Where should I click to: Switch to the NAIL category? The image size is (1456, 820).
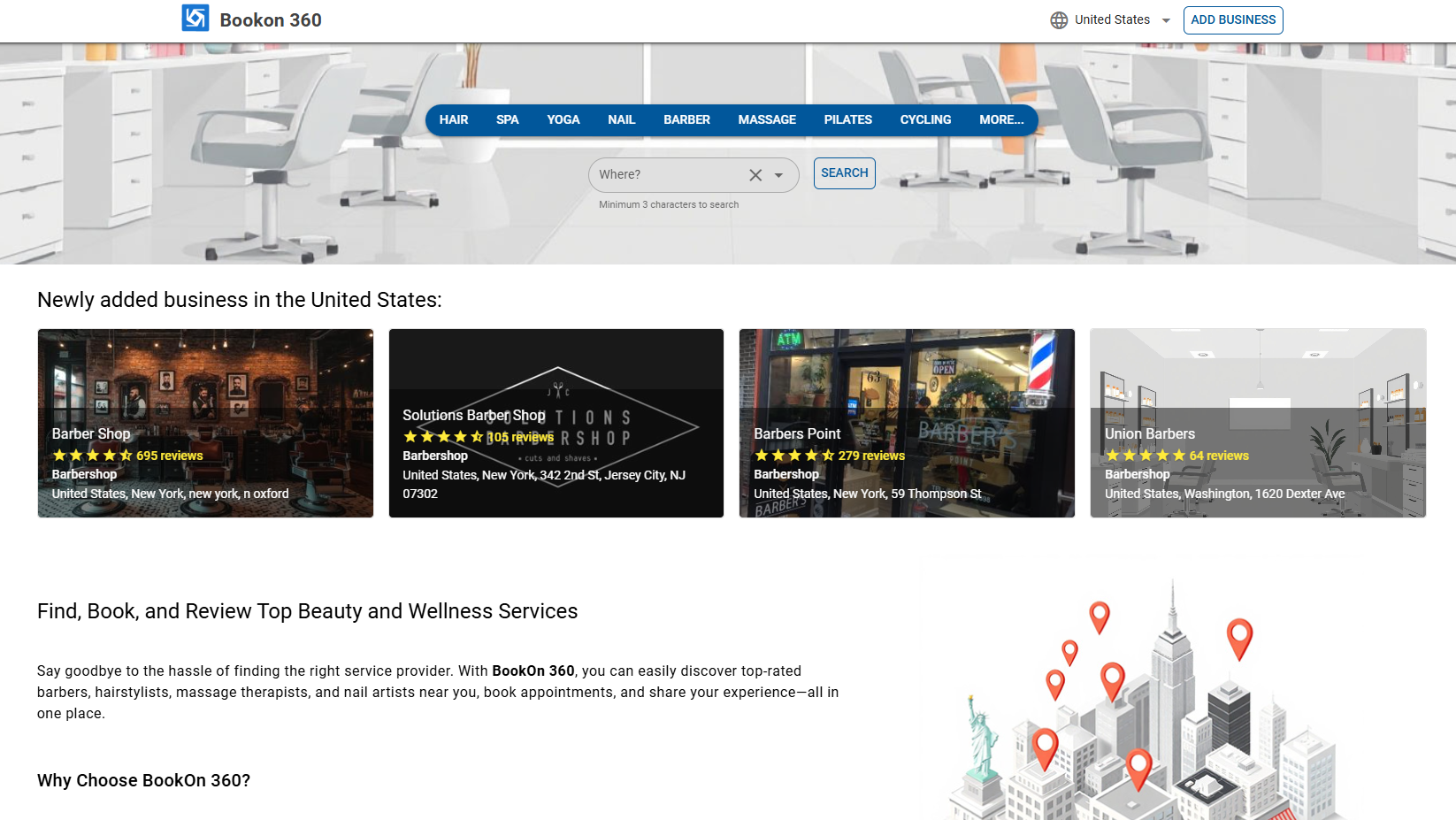point(621,120)
